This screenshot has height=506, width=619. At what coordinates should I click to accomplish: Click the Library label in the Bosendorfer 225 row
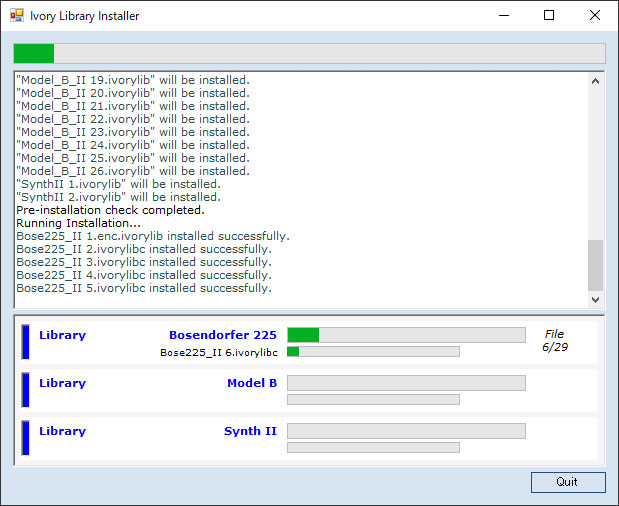[x=62, y=335]
